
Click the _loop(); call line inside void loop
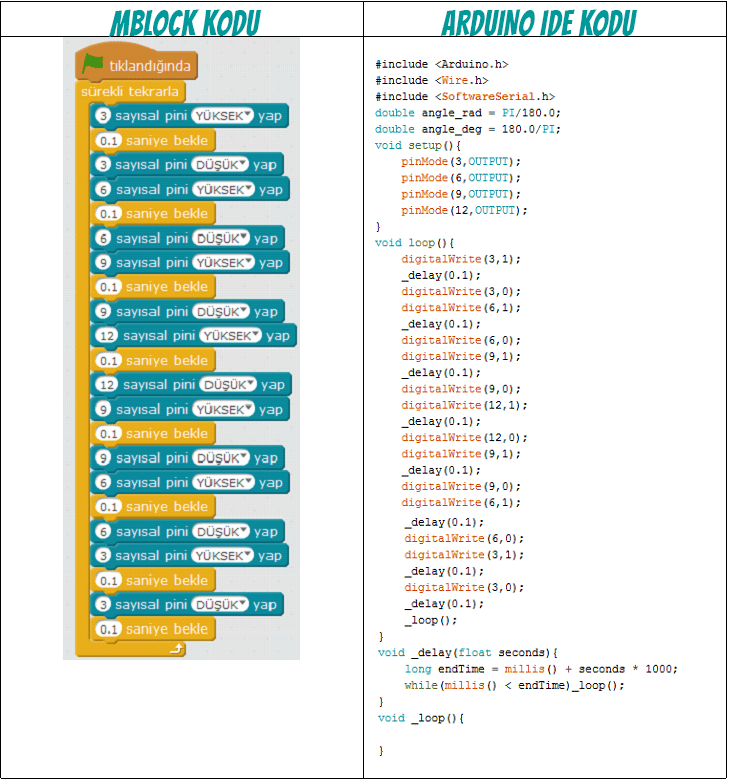click(431, 620)
